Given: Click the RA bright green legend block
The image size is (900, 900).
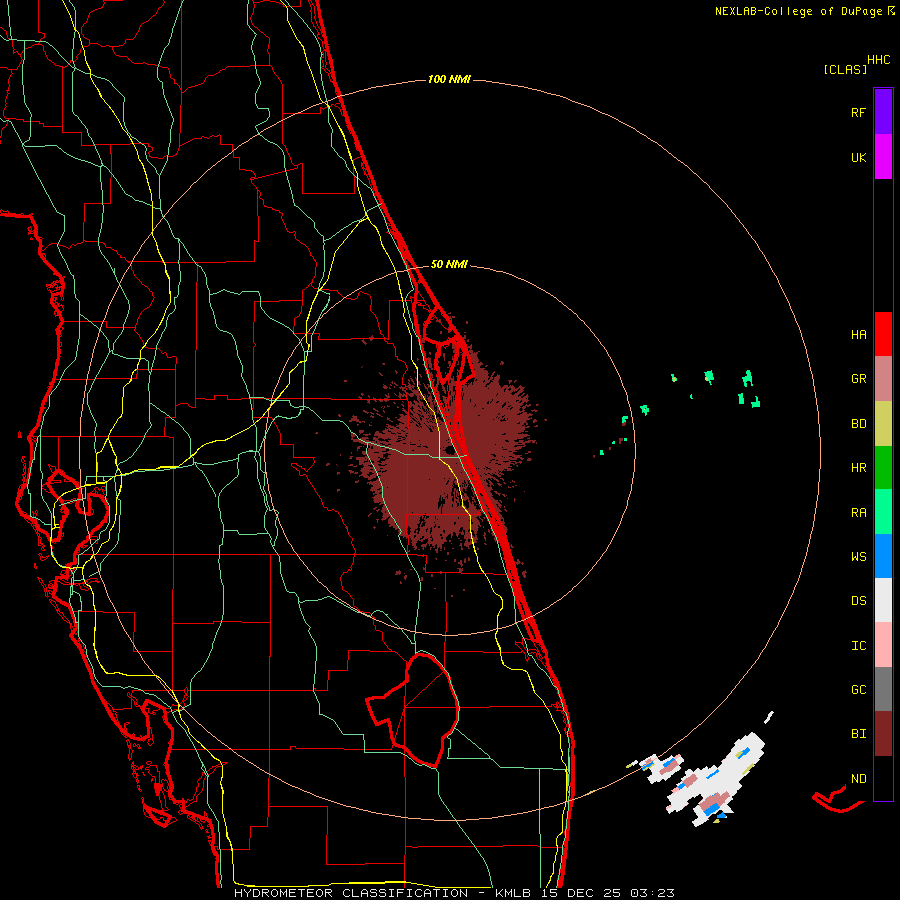Looking at the screenshot, I should click(x=883, y=512).
